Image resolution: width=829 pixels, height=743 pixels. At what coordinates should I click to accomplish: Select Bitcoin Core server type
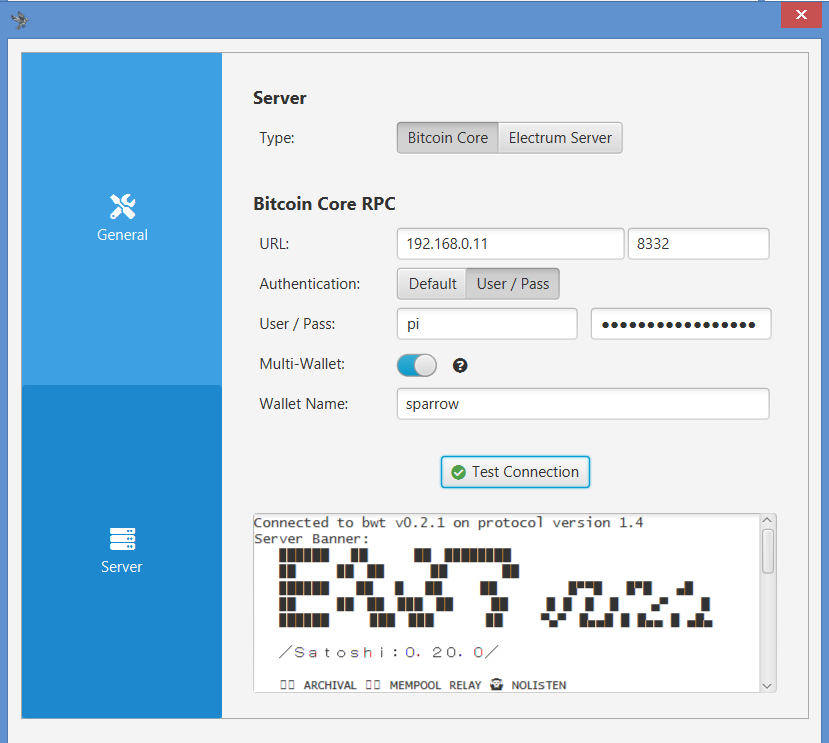(x=447, y=138)
